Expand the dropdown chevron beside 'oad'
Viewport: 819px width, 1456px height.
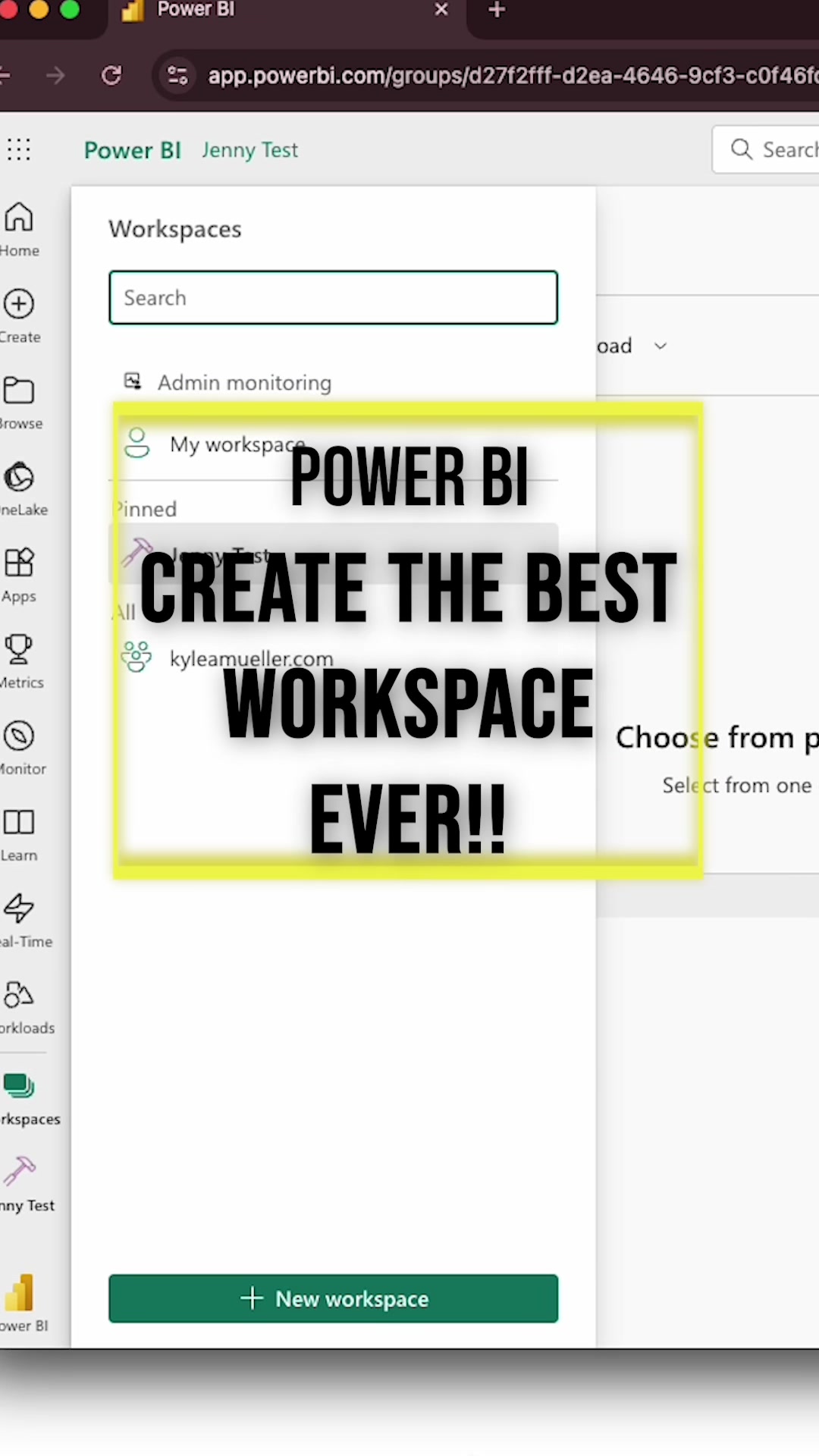[661, 346]
